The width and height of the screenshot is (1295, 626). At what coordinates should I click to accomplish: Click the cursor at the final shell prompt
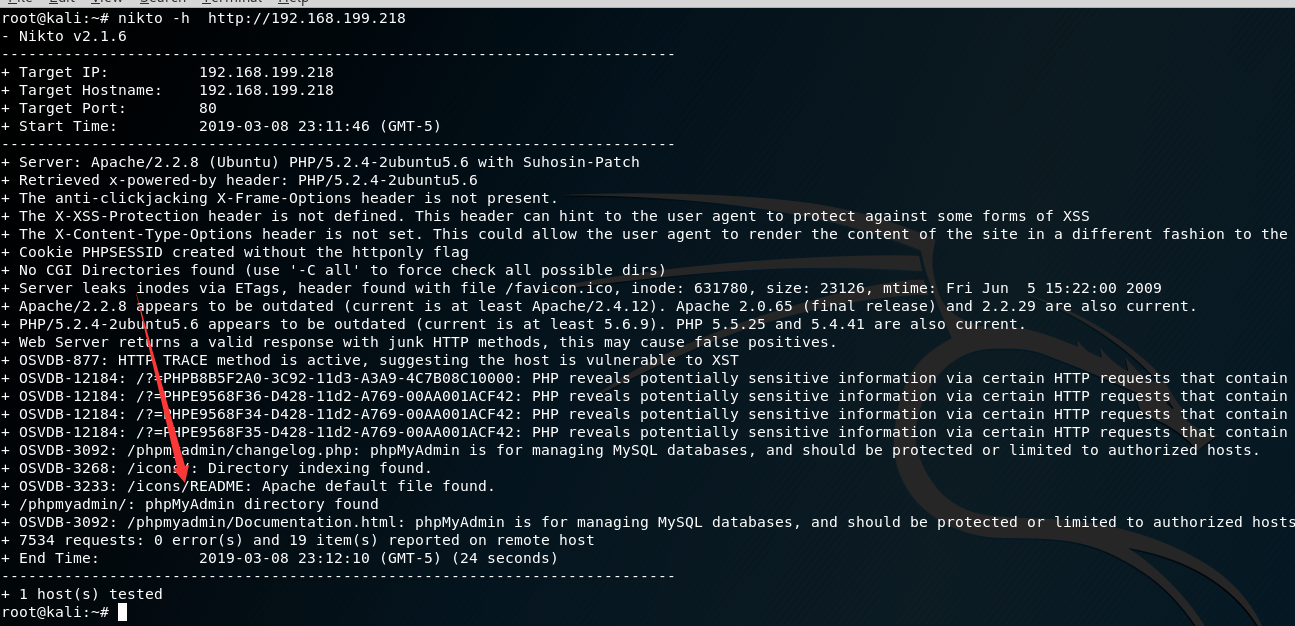pos(122,612)
